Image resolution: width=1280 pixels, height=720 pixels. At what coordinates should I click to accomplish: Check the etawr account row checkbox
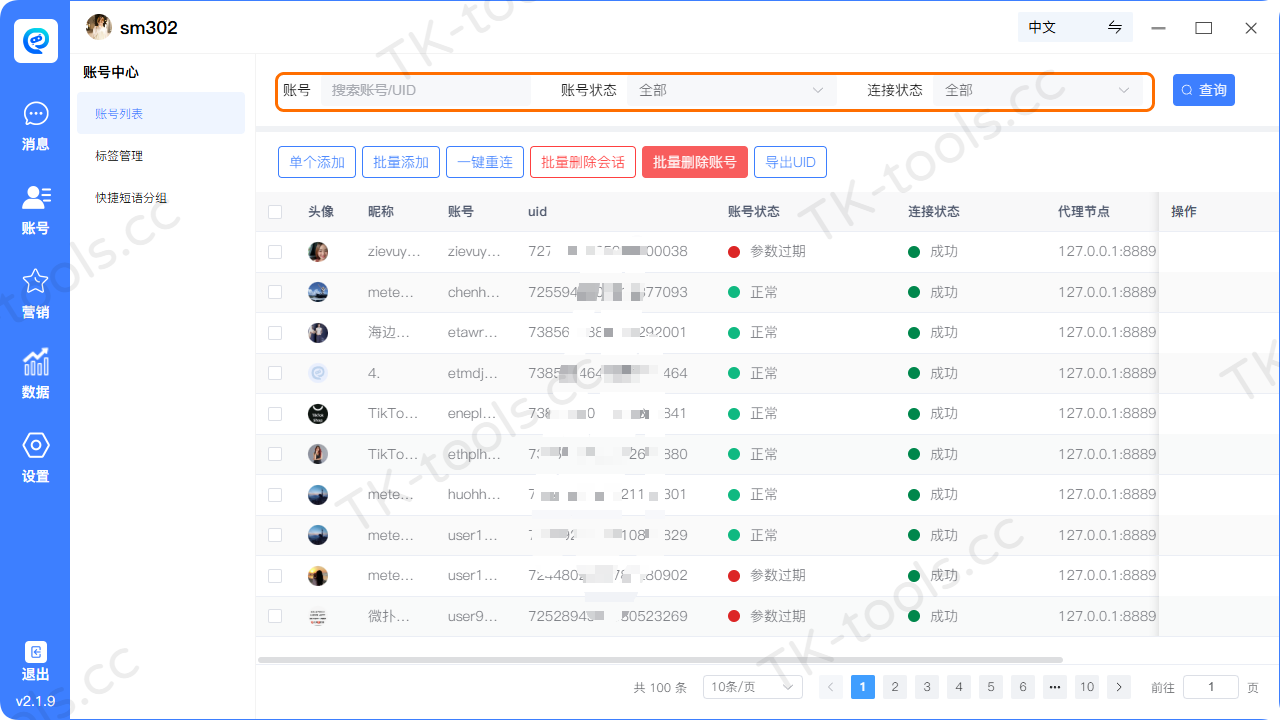coord(275,333)
